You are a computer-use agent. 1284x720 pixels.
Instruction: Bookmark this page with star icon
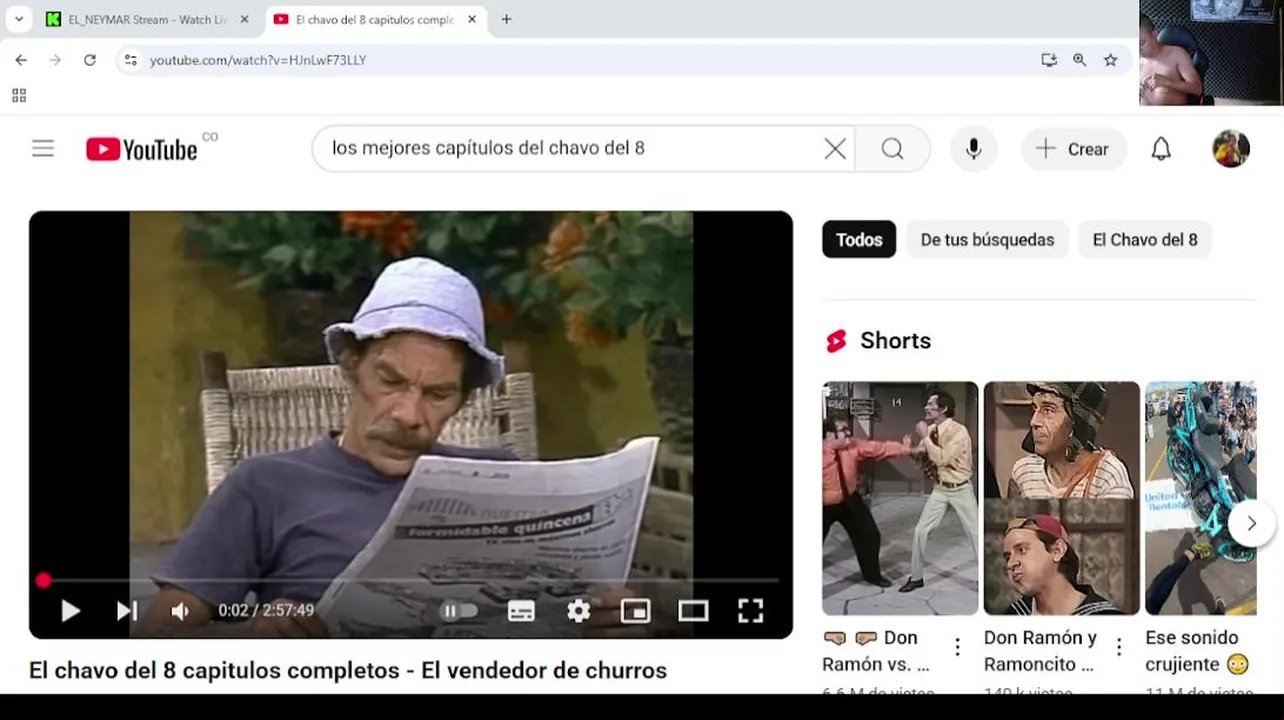pyautogui.click(x=1110, y=60)
